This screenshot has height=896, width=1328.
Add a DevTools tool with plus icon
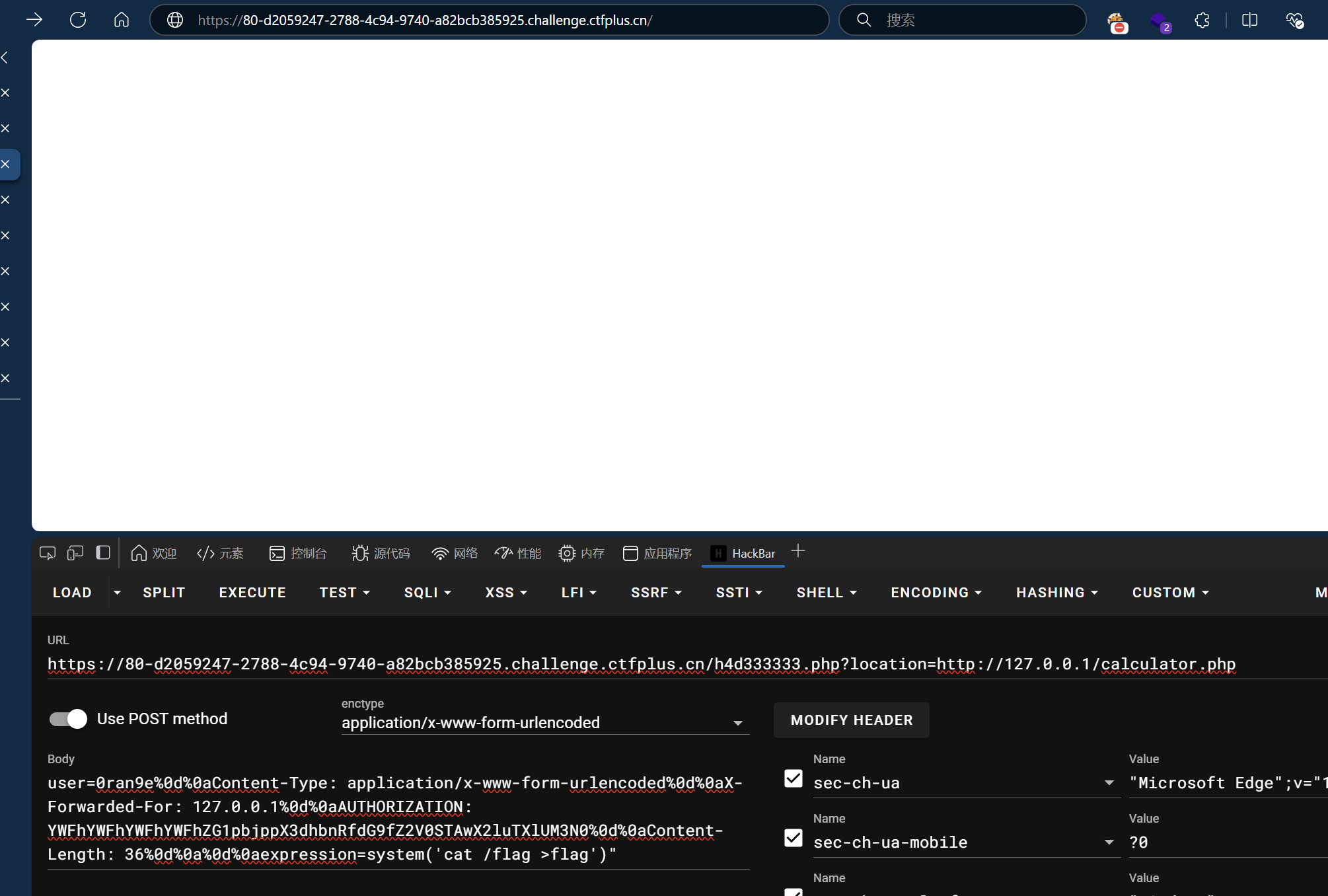pyautogui.click(x=798, y=551)
